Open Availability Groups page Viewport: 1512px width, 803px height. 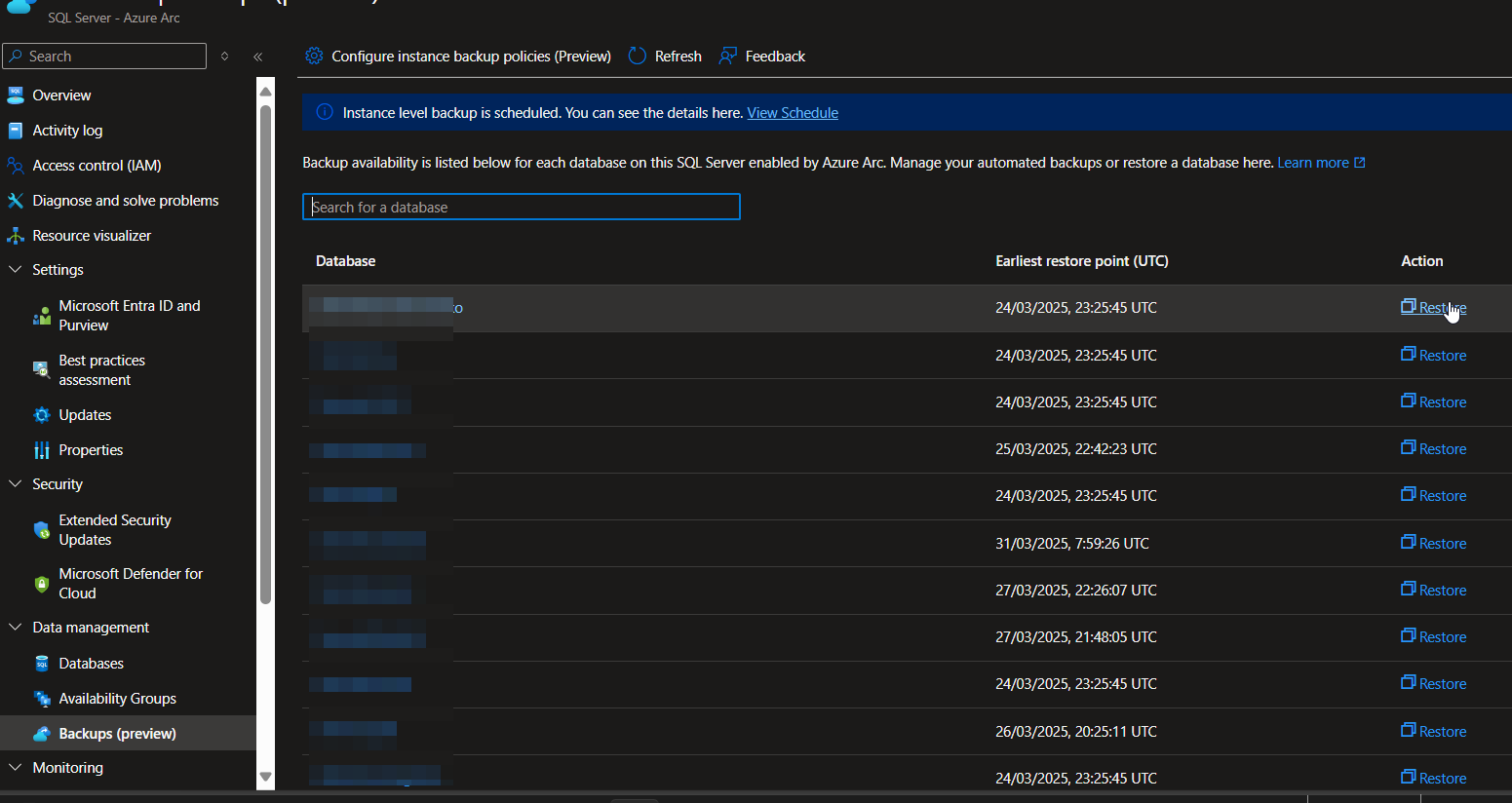coord(117,699)
